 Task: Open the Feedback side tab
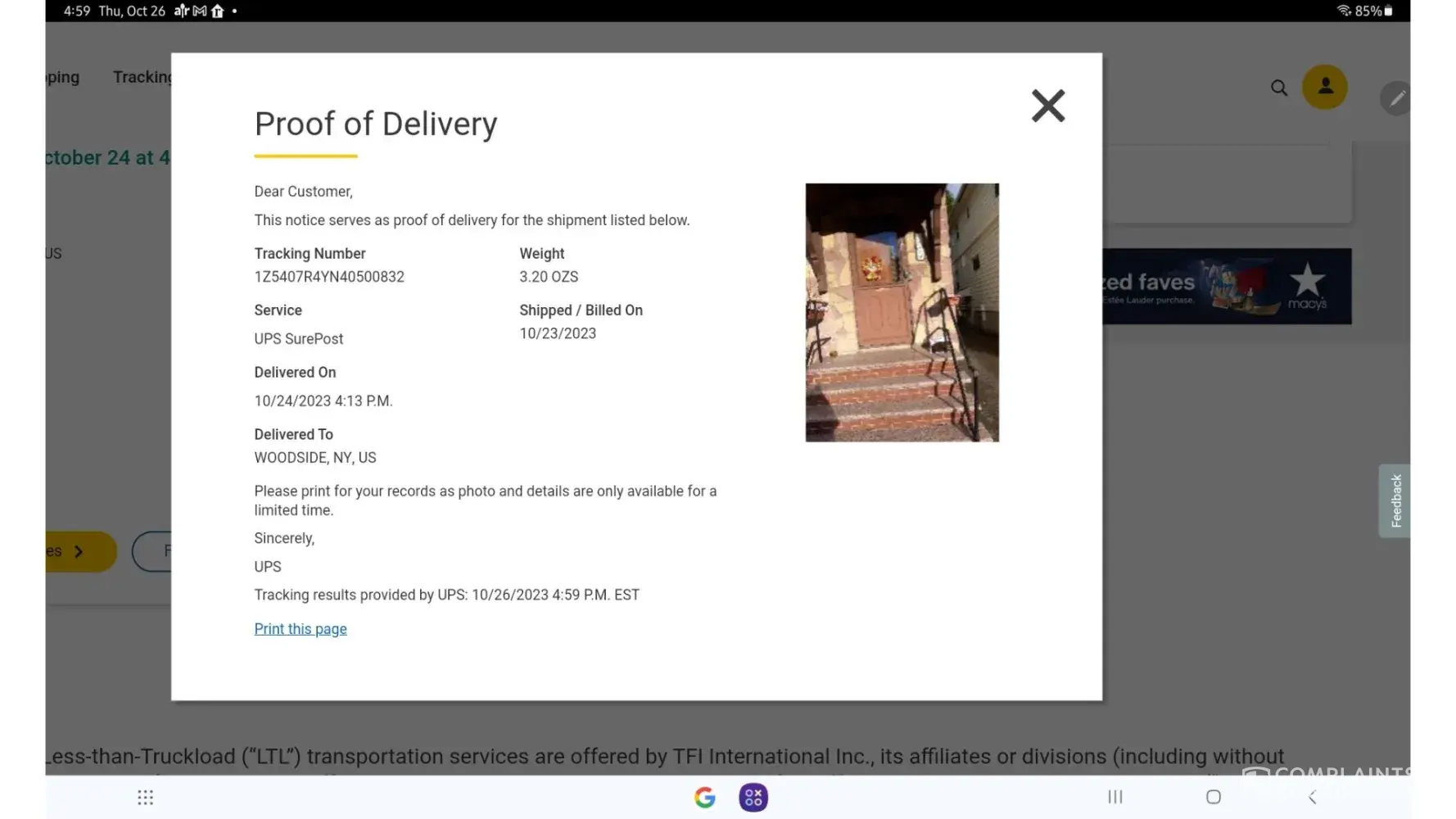click(x=1395, y=500)
